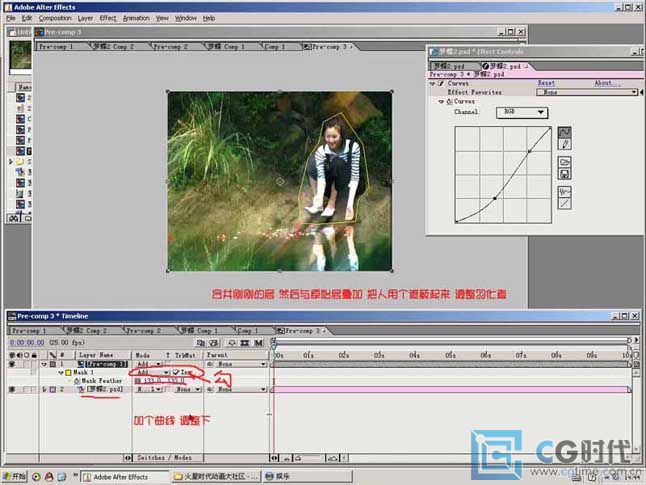Expand the folder item in Project window

11,162
